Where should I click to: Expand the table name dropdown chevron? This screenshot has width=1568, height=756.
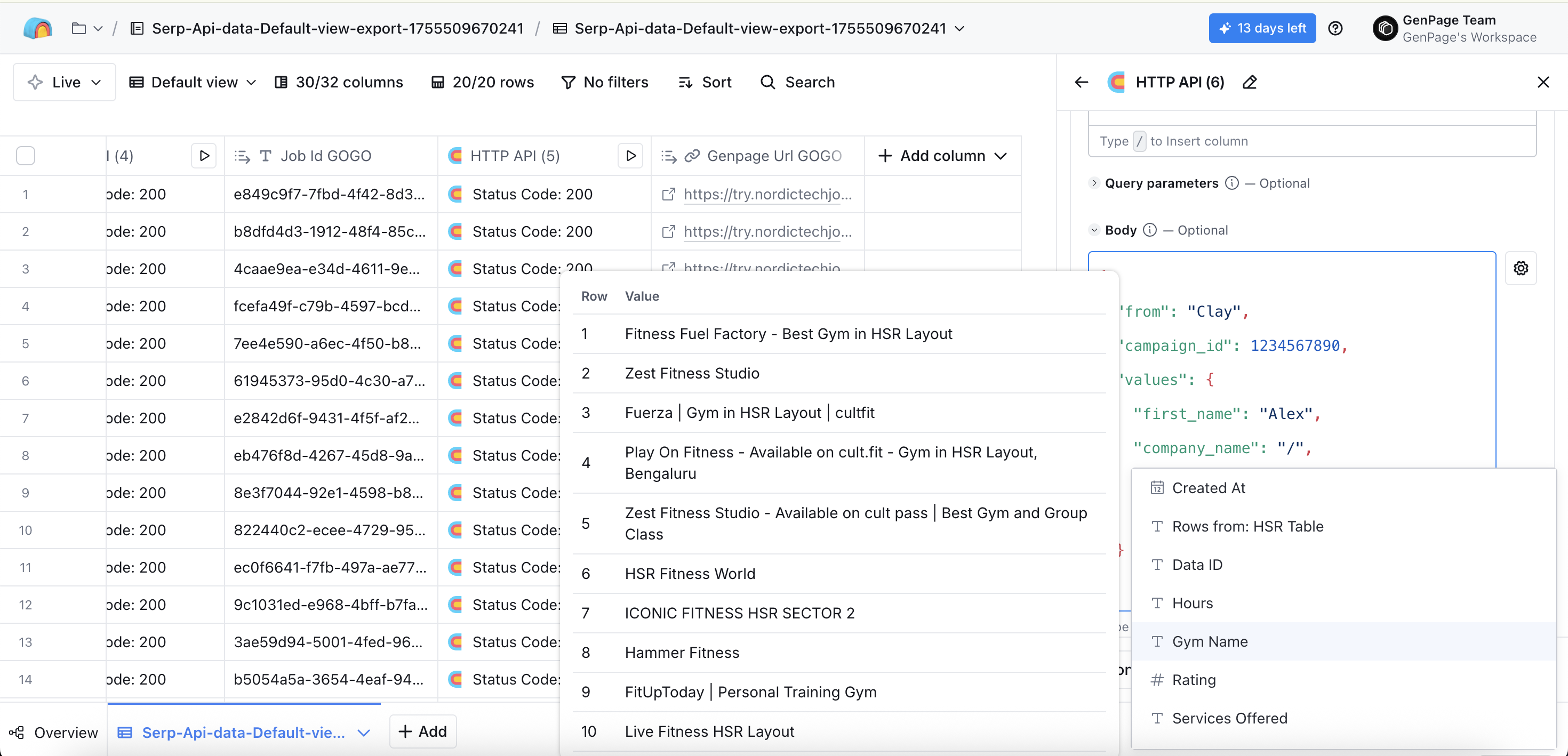point(960,29)
